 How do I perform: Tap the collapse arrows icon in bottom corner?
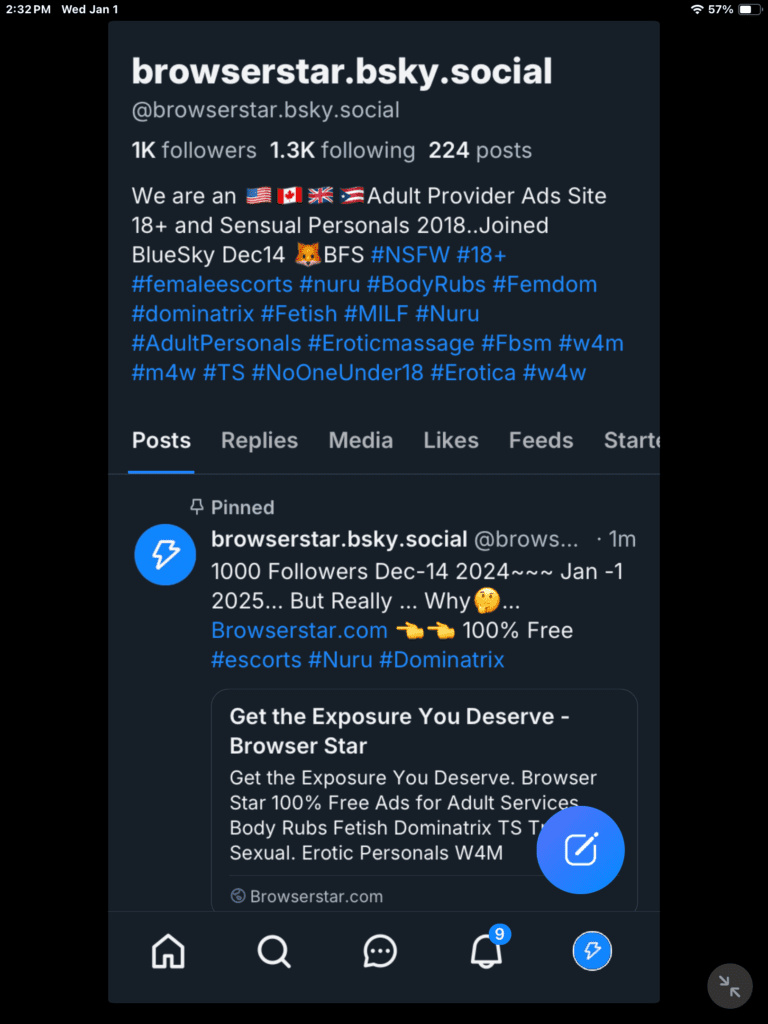(729, 986)
